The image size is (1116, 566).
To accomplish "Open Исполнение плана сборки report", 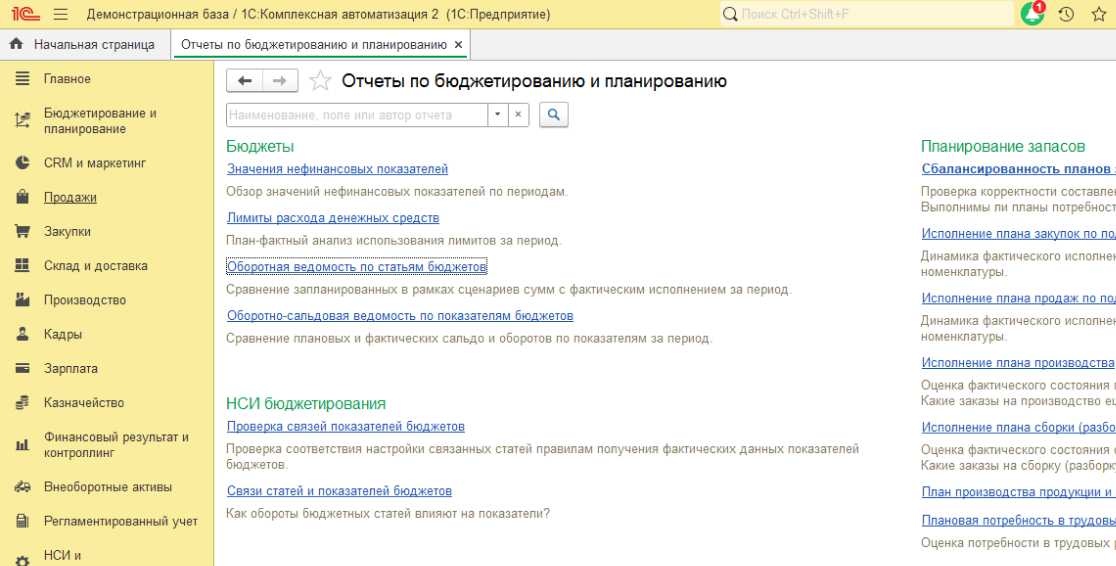I will 1018,427.
